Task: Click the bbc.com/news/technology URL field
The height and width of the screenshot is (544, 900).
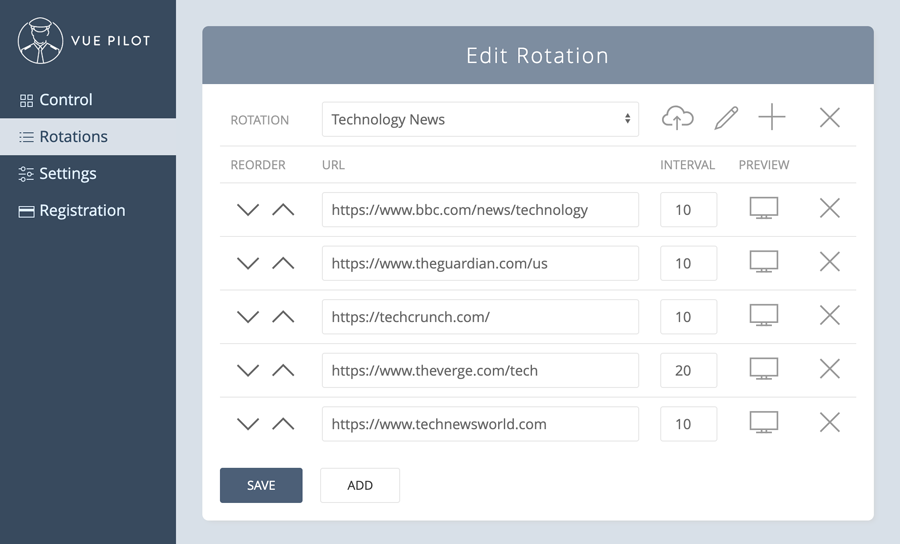Action: click(x=480, y=209)
